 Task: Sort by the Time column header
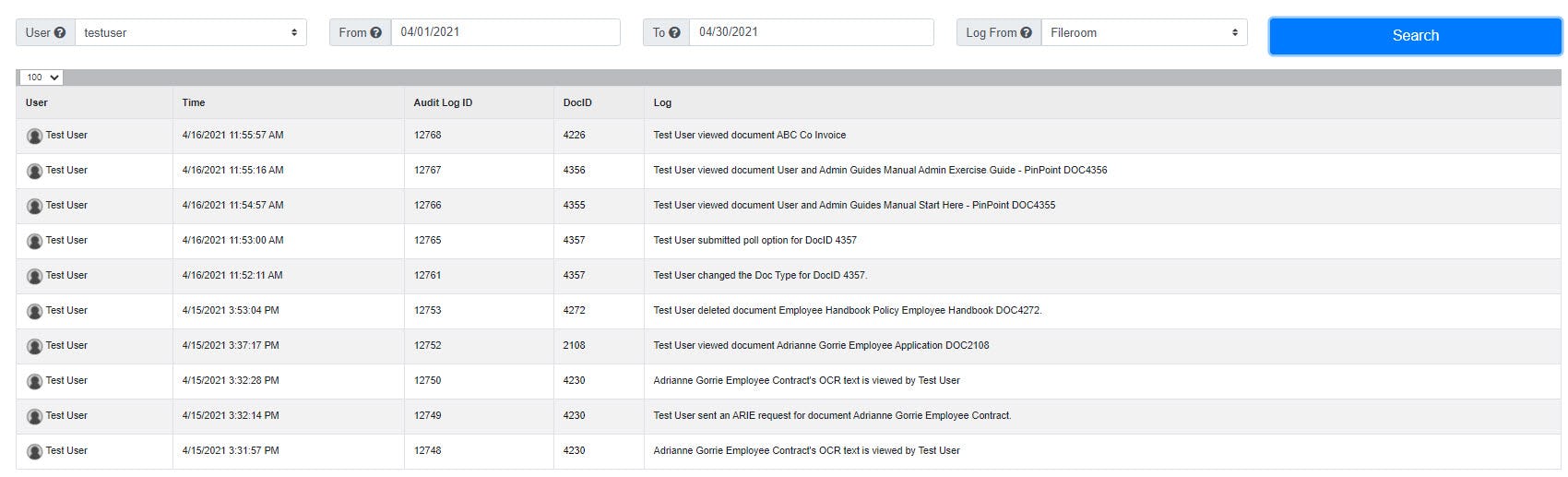(x=194, y=102)
